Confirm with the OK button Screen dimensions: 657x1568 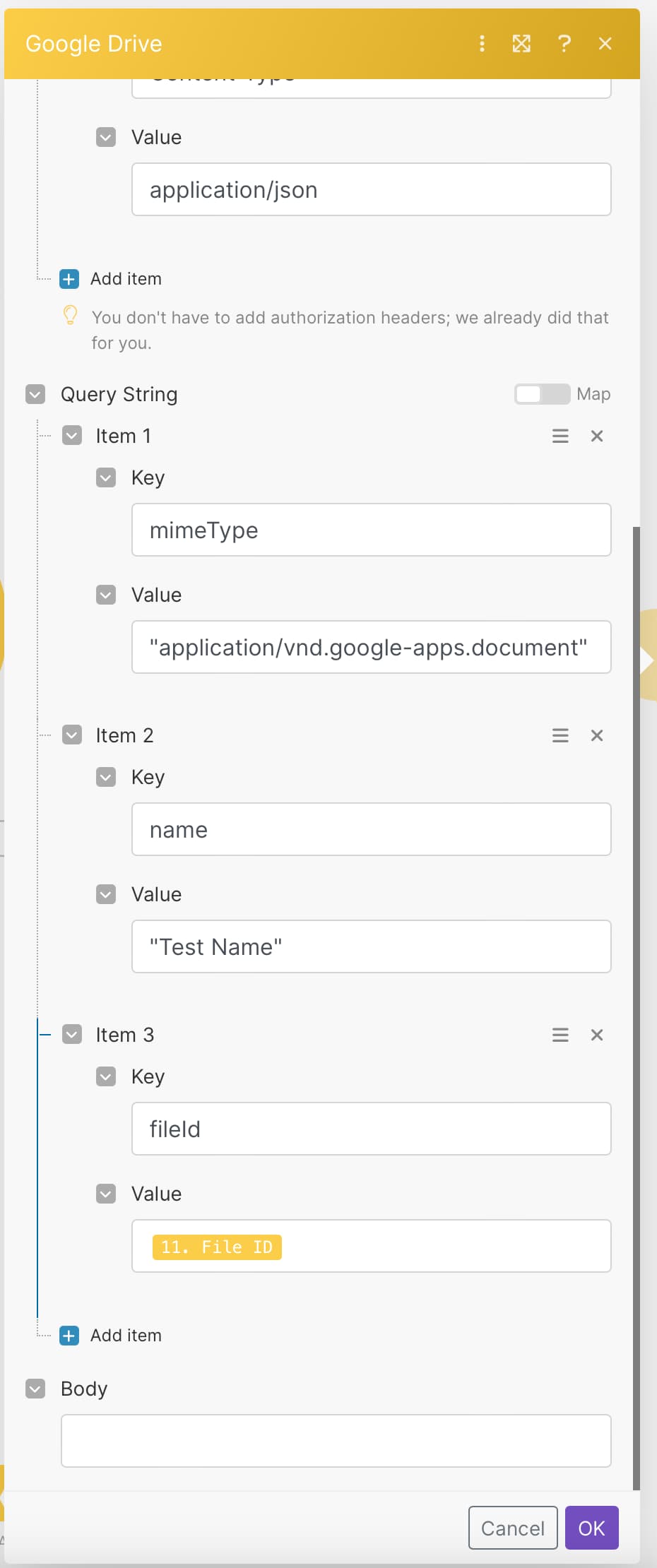pyautogui.click(x=592, y=1528)
